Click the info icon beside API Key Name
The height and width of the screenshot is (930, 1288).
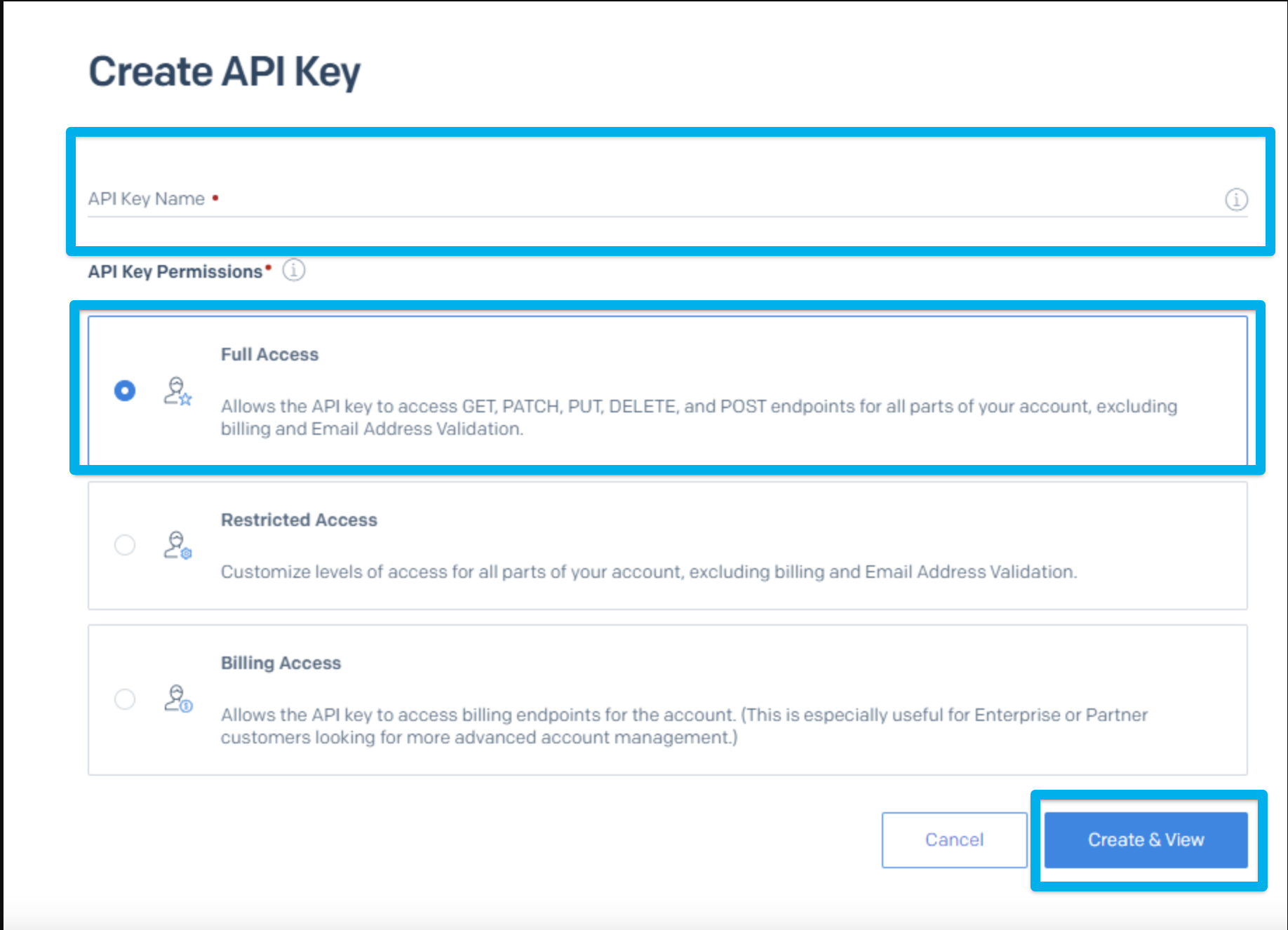point(1236,199)
